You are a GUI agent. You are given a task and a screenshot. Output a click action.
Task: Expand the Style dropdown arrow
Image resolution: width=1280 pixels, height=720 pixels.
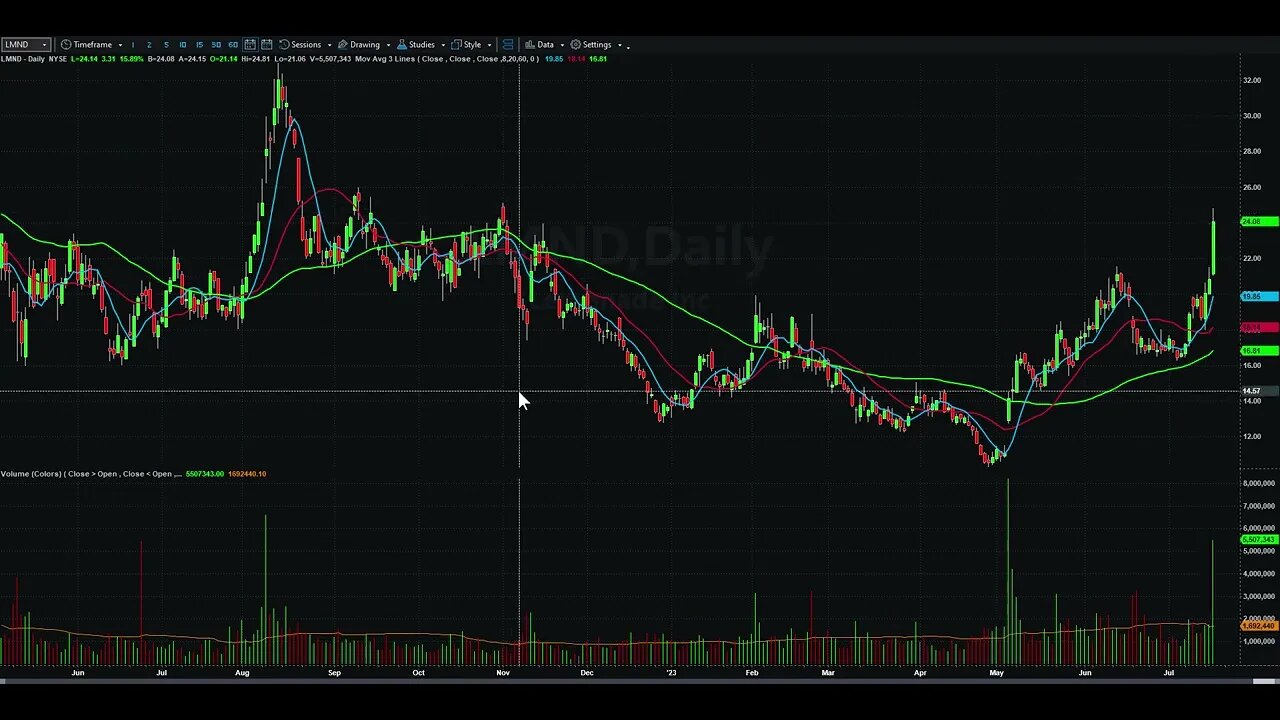tap(489, 45)
